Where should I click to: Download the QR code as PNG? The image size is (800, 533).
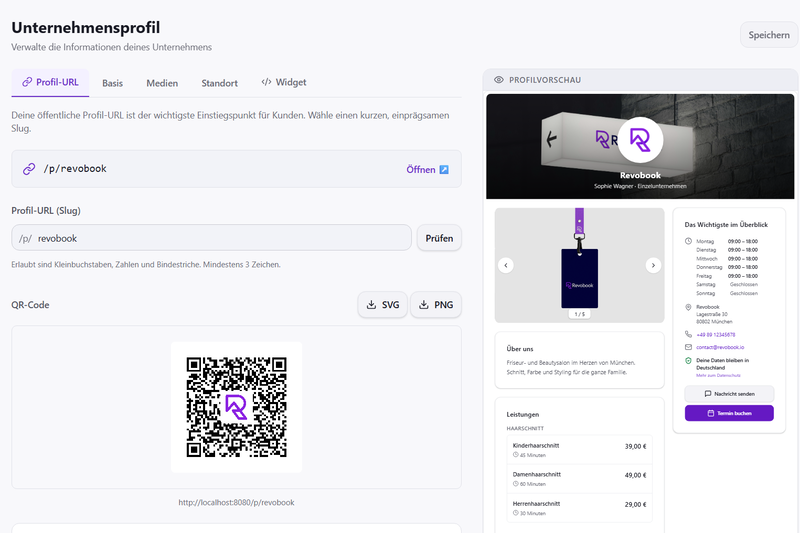tap(436, 304)
